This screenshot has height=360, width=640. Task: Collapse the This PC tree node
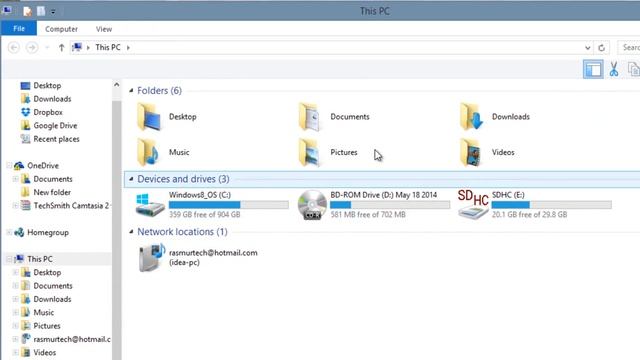point(9,259)
